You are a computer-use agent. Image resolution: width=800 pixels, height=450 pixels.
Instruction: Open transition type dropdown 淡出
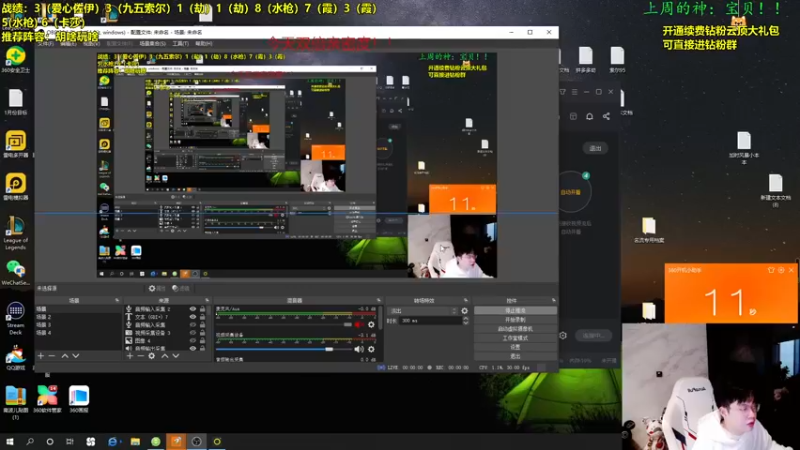(x=422, y=311)
